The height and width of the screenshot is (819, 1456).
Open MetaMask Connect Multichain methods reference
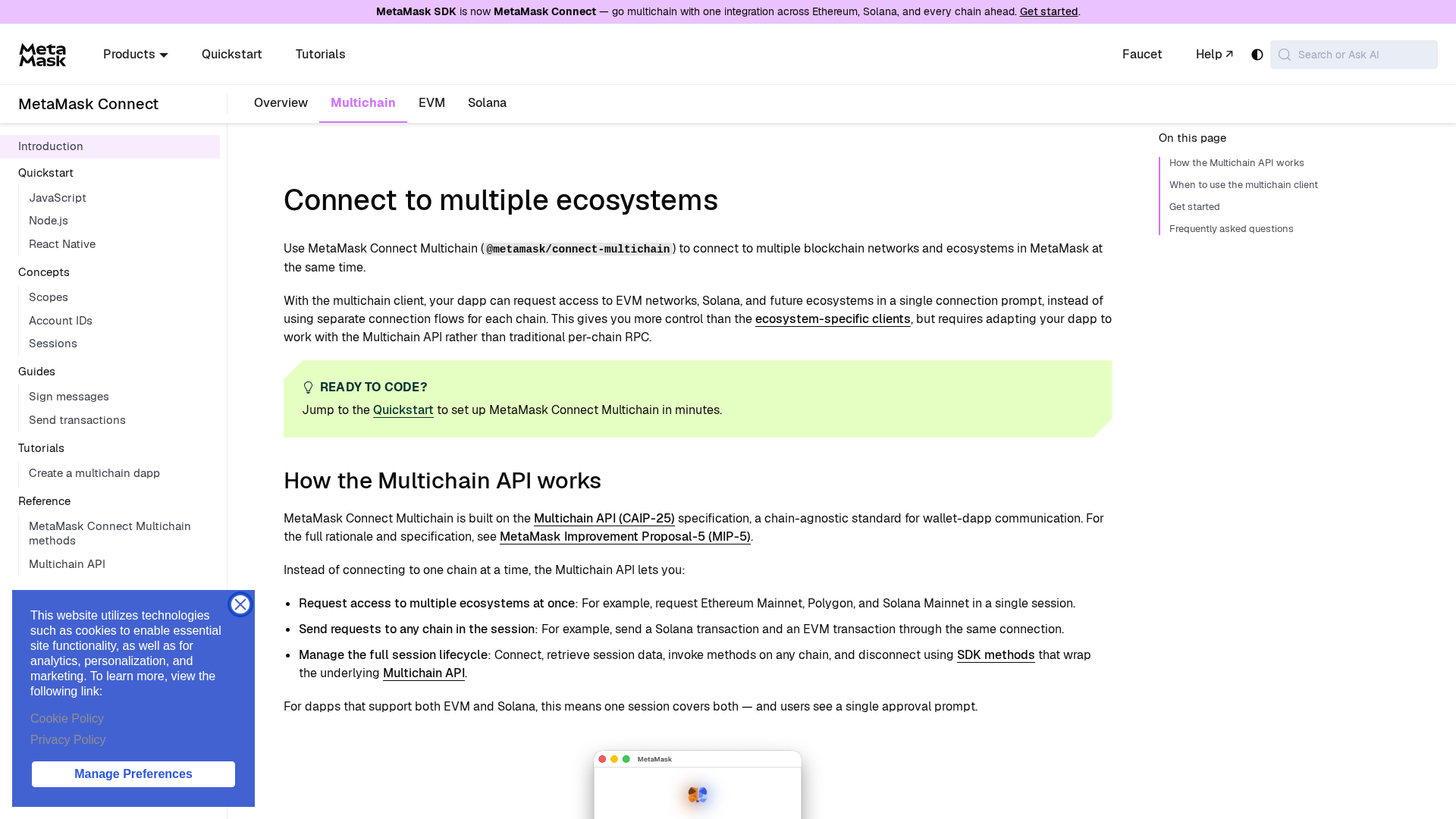point(110,533)
